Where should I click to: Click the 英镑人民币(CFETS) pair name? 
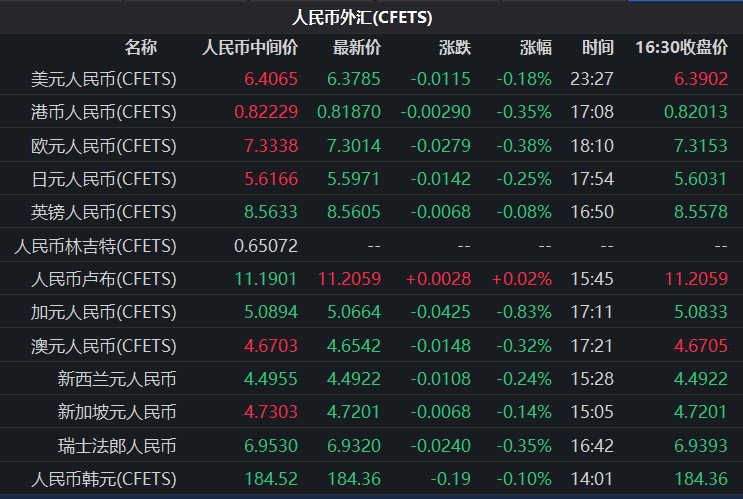104,212
